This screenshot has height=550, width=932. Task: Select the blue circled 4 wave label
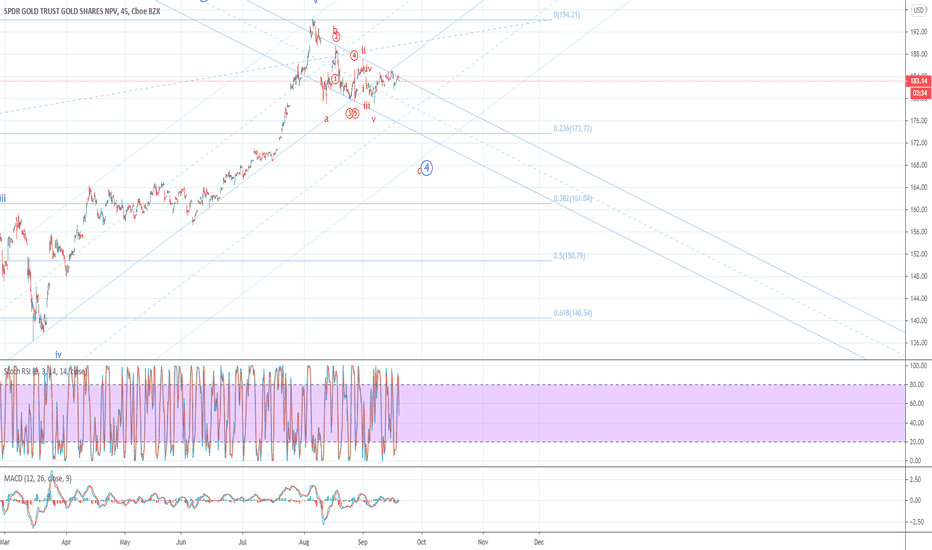[x=426, y=168]
